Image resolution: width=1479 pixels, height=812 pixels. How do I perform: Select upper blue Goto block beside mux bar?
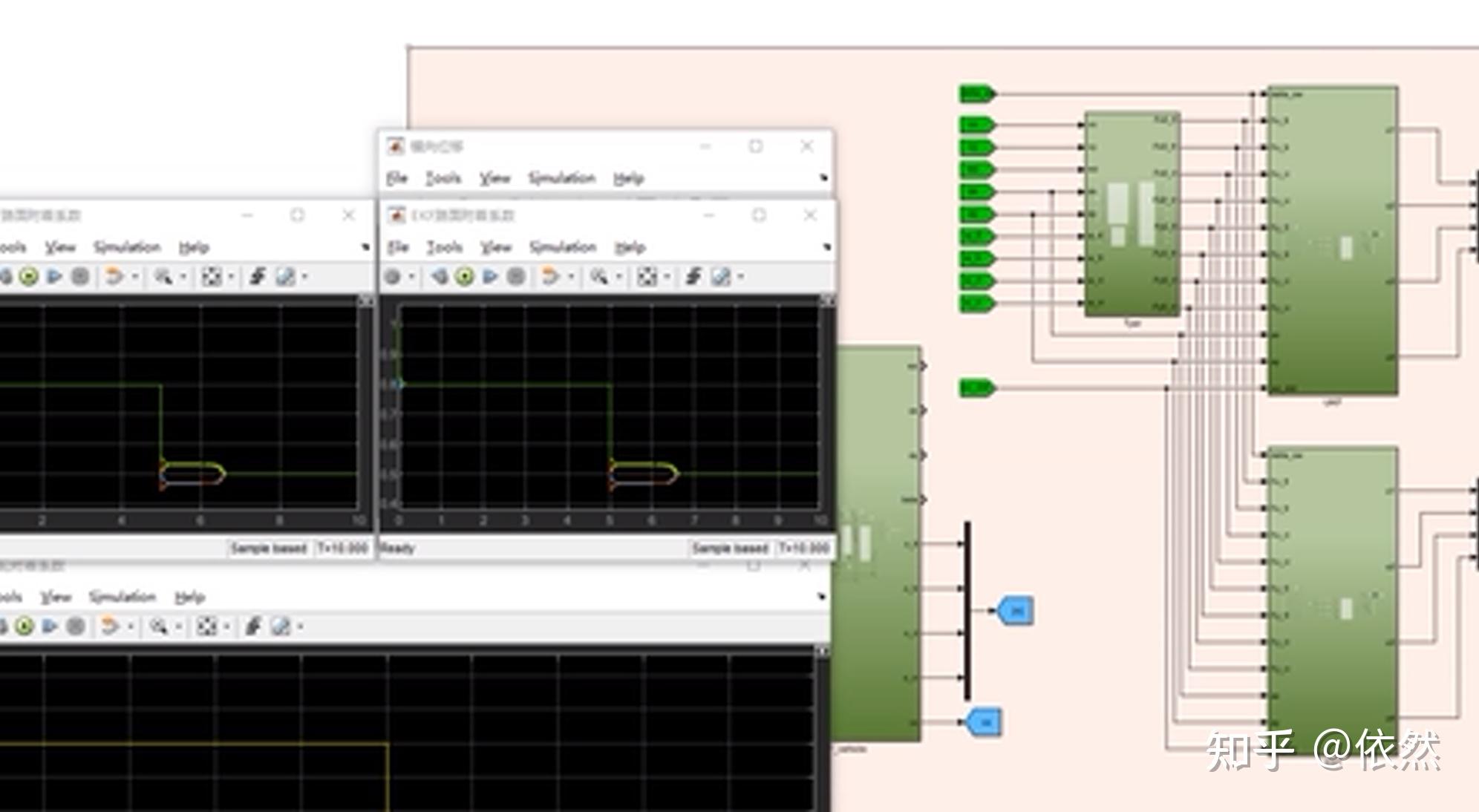(x=1015, y=610)
